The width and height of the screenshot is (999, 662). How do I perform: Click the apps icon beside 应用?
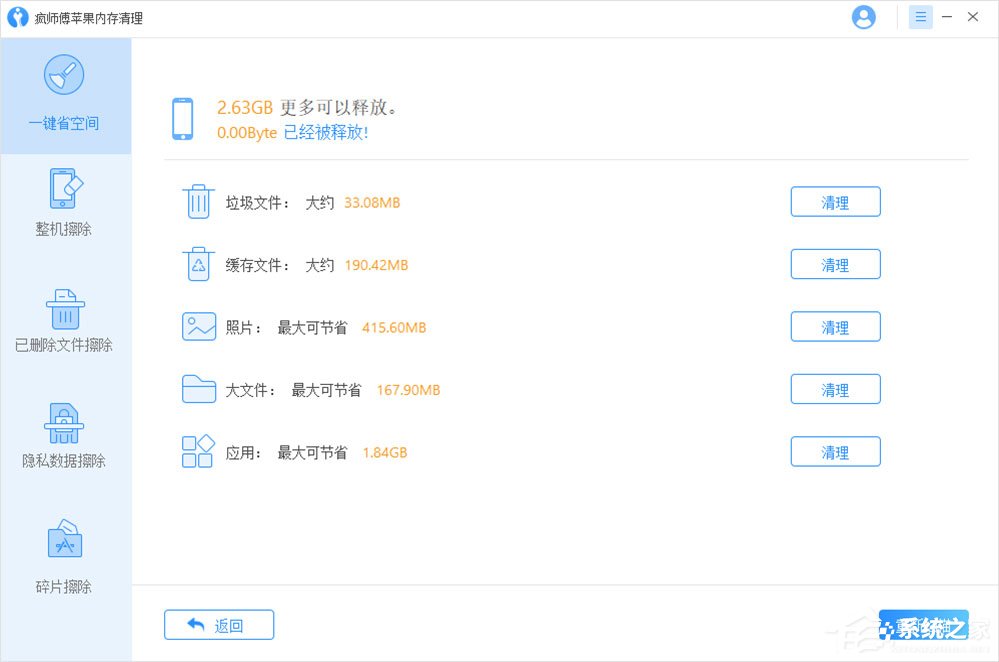coord(198,451)
